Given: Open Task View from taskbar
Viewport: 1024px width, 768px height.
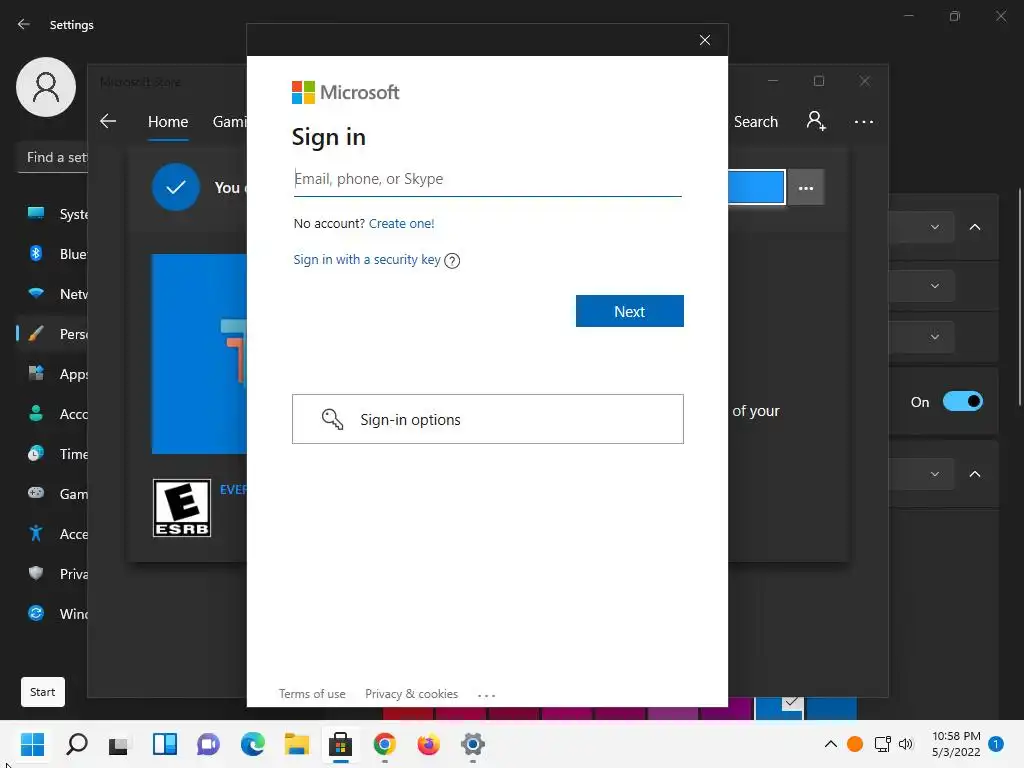Looking at the screenshot, I should [119, 744].
